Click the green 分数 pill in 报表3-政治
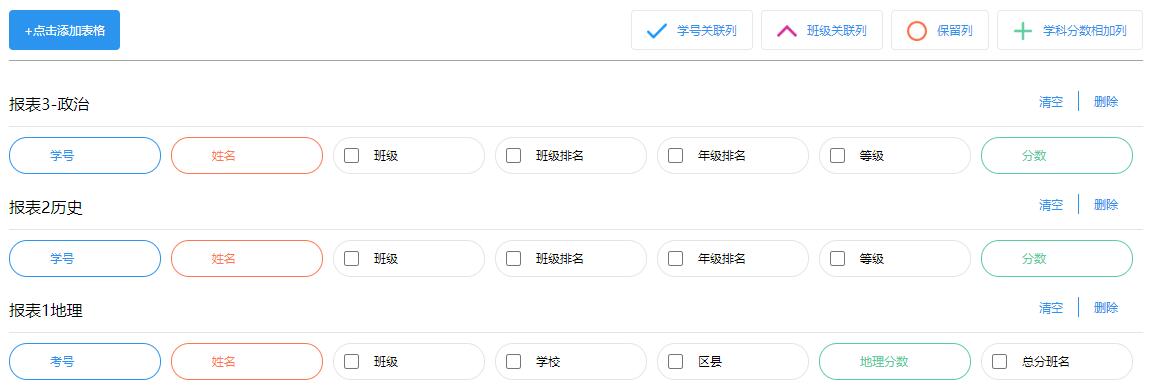Screen dimensions: 1156x390 click(x=1056, y=156)
